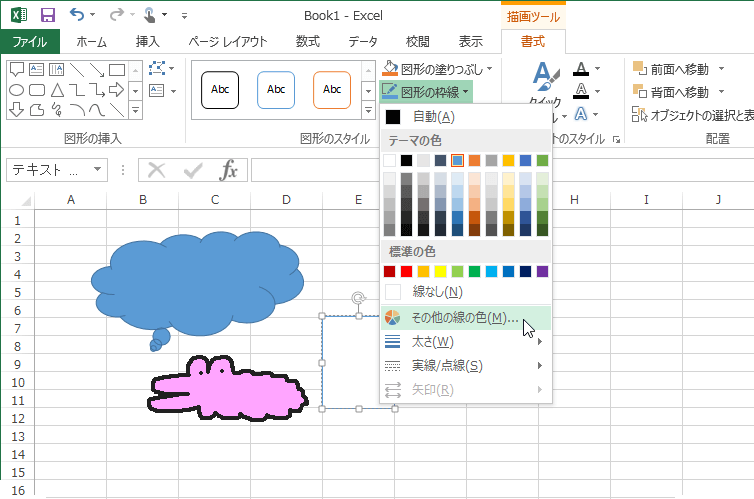
Task: Open the ファイル tab
Action: click(x=30, y=42)
